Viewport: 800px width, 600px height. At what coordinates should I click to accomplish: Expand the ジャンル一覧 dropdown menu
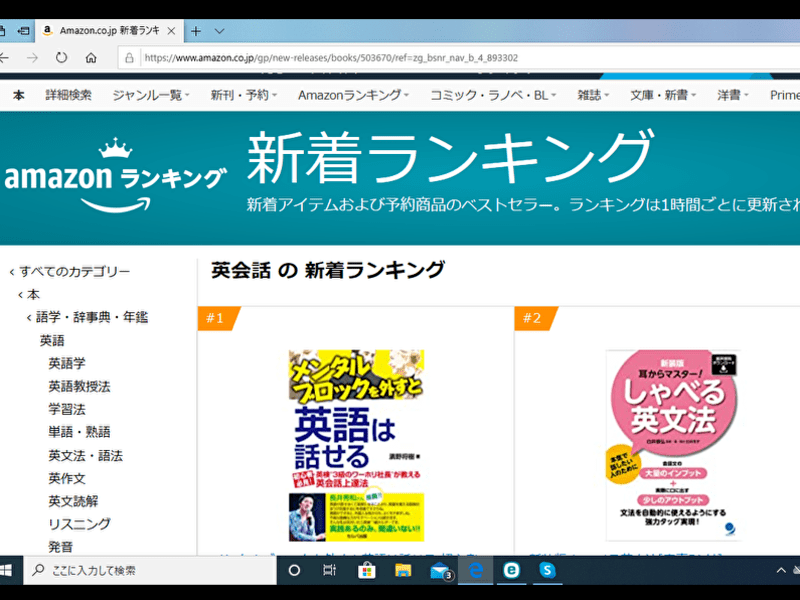click(x=151, y=95)
